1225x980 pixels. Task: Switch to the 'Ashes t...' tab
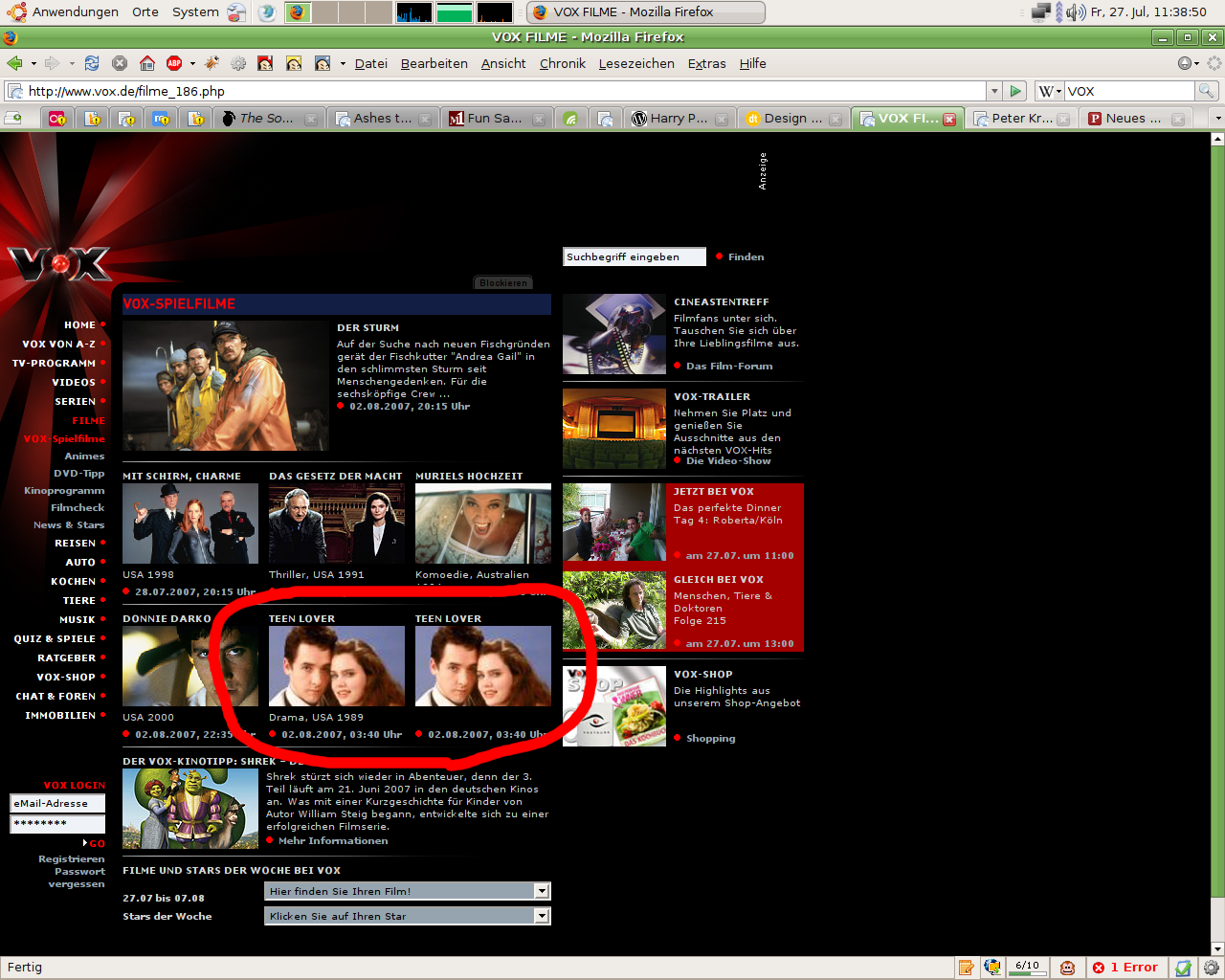(382, 119)
